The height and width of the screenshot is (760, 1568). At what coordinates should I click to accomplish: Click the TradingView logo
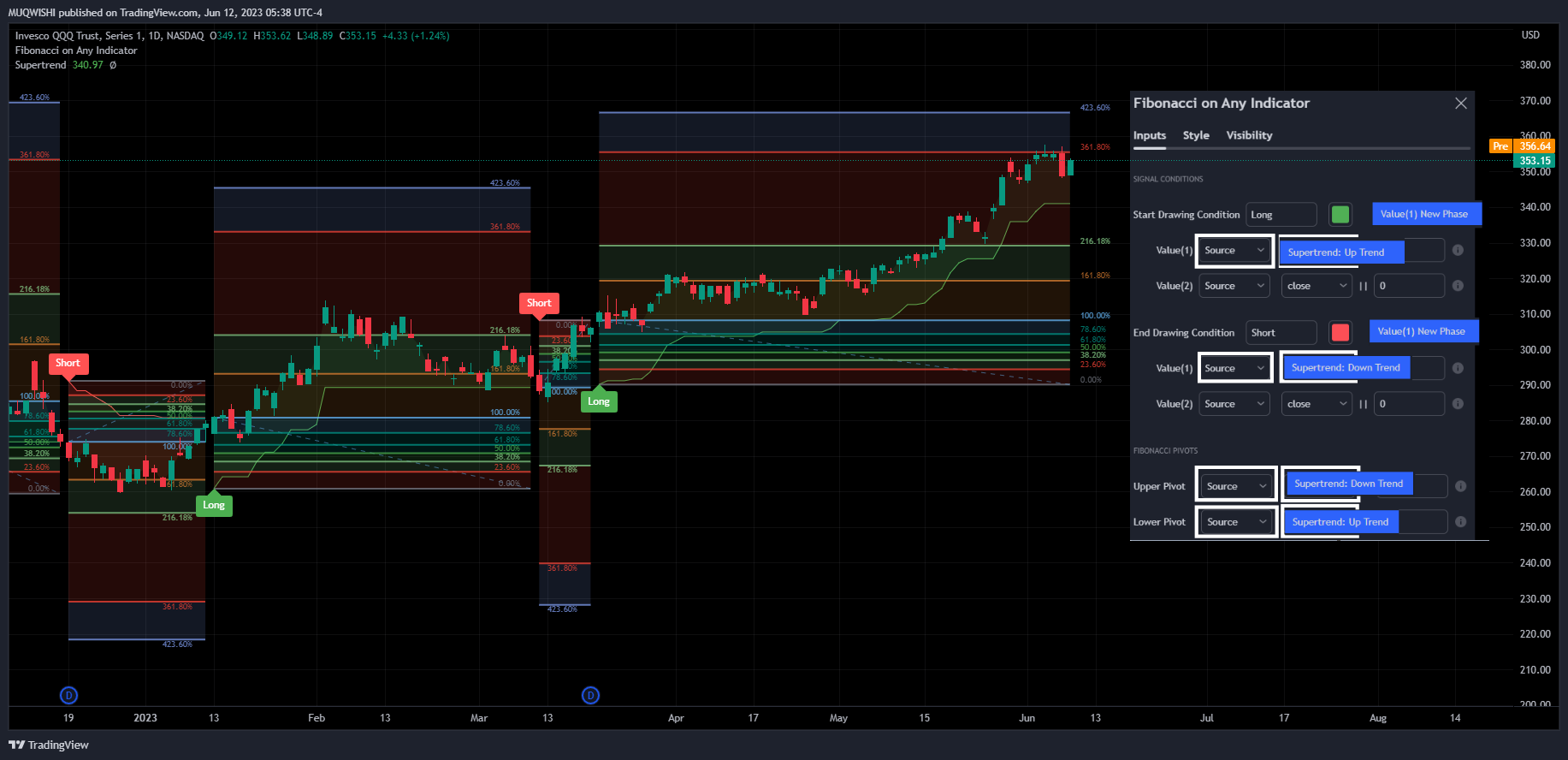tap(49, 745)
